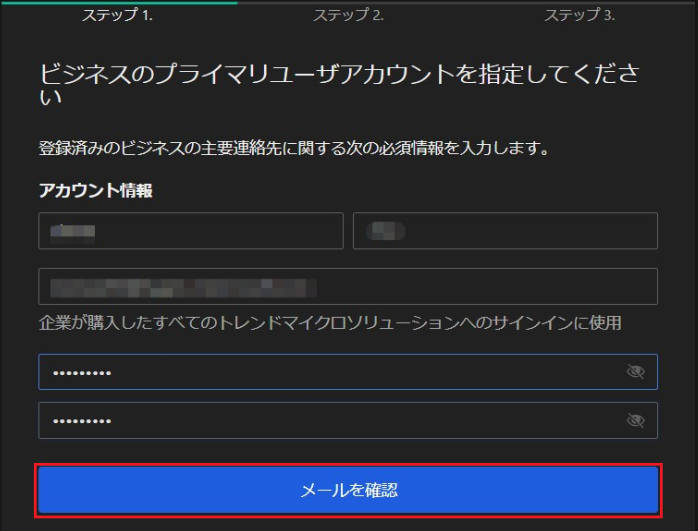The height and width of the screenshot is (531, 698).
Task: Click the メールを確認 button
Action: coord(348,491)
